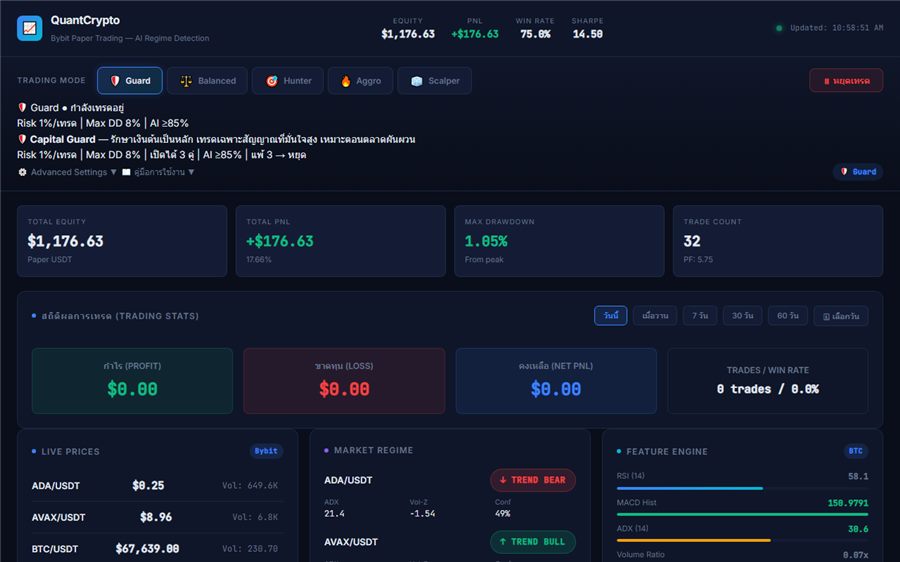Screen dimensions: 900x562
Task: Switch to Aggro trading mode
Action: pyautogui.click(x=360, y=80)
